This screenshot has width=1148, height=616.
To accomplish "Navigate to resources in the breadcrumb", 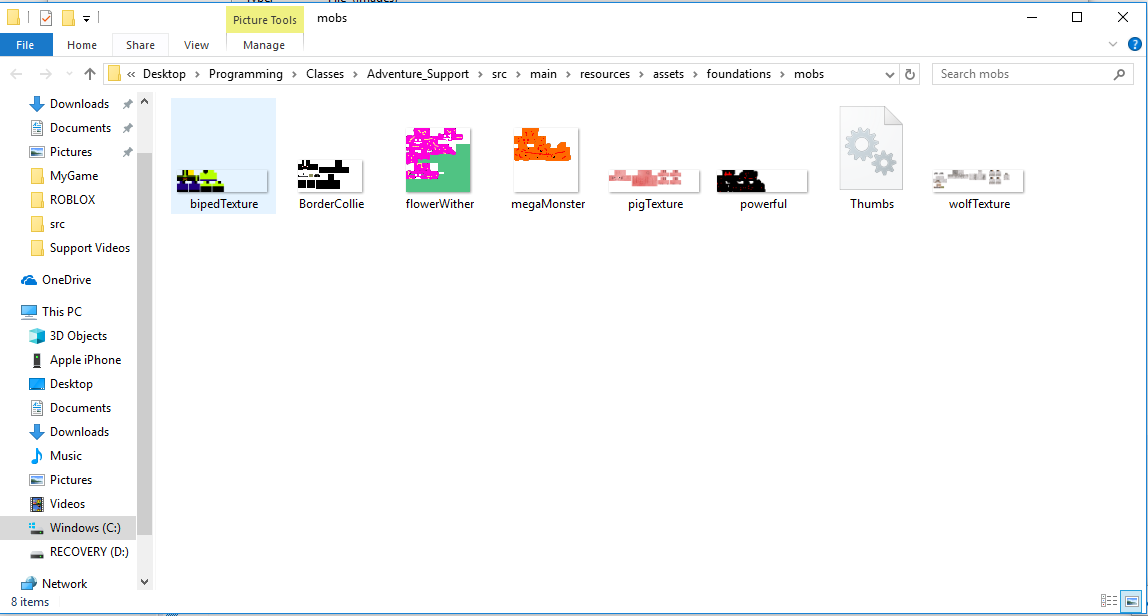I will click(605, 74).
